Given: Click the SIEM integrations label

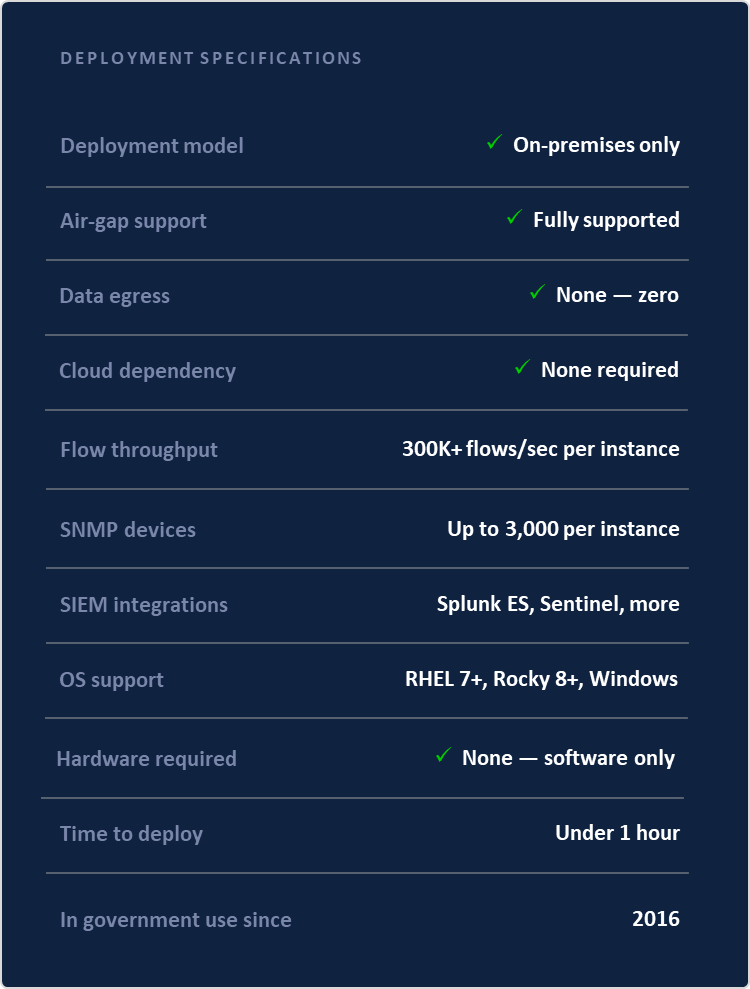Looking at the screenshot, I should 144,605.
